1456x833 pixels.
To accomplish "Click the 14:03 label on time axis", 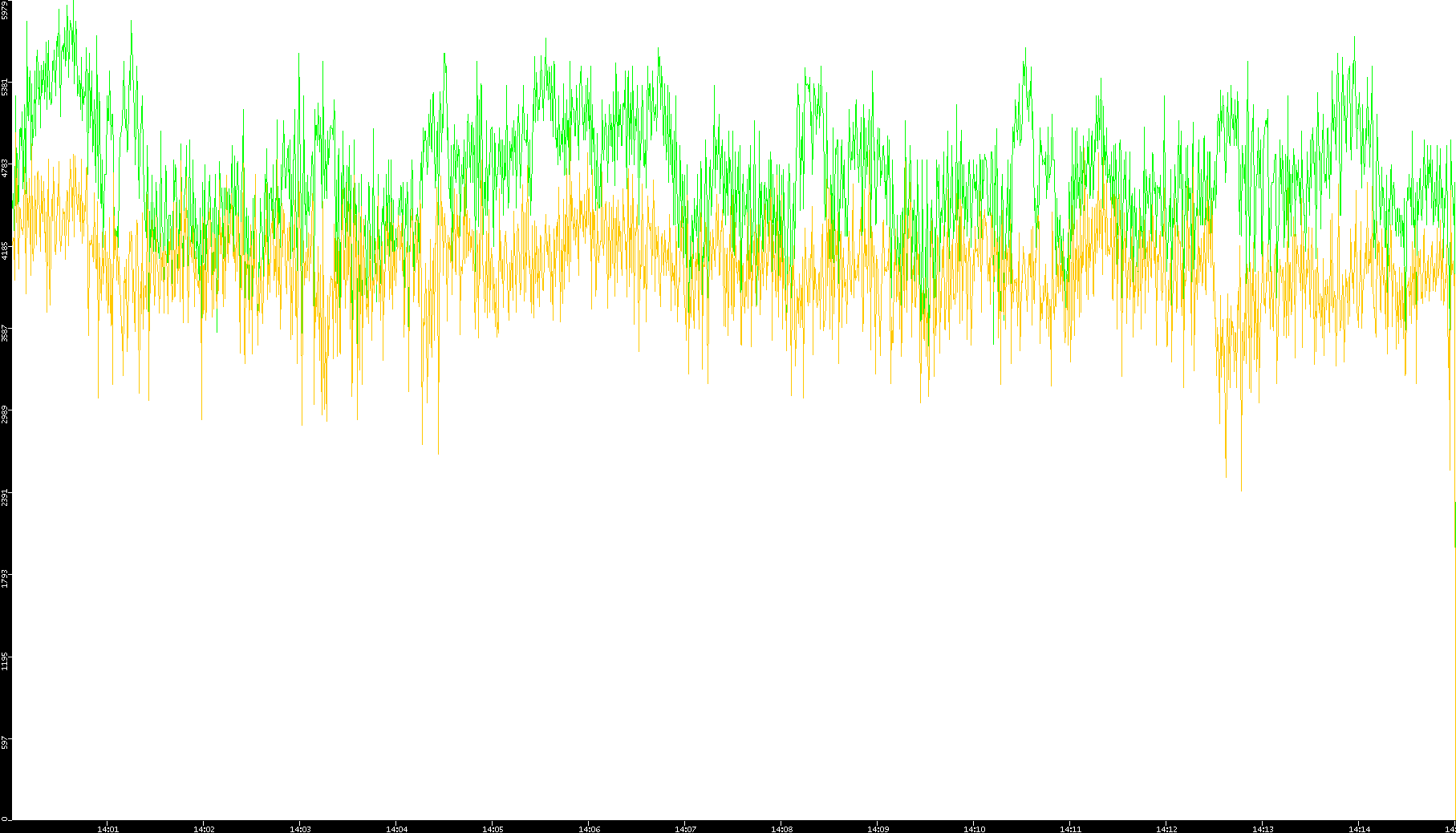I will coord(300,829).
